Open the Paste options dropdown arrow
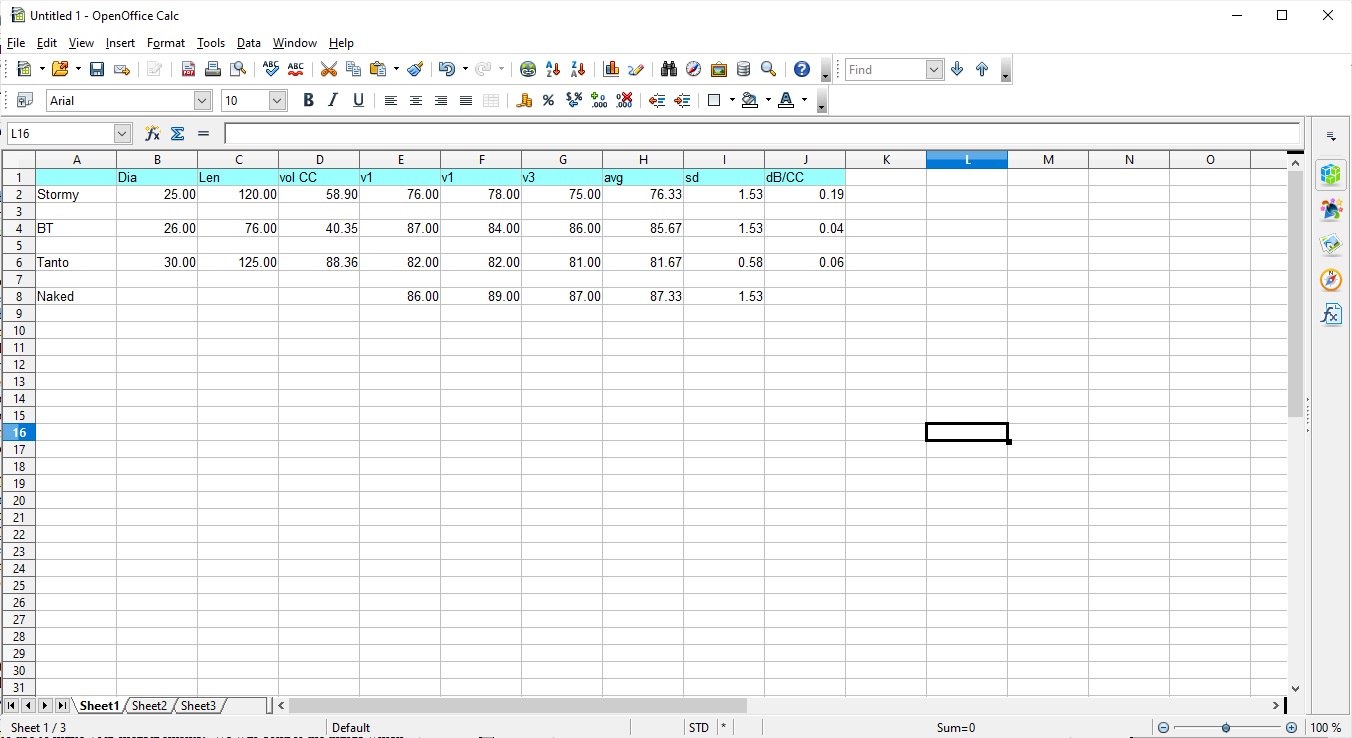 pos(396,69)
